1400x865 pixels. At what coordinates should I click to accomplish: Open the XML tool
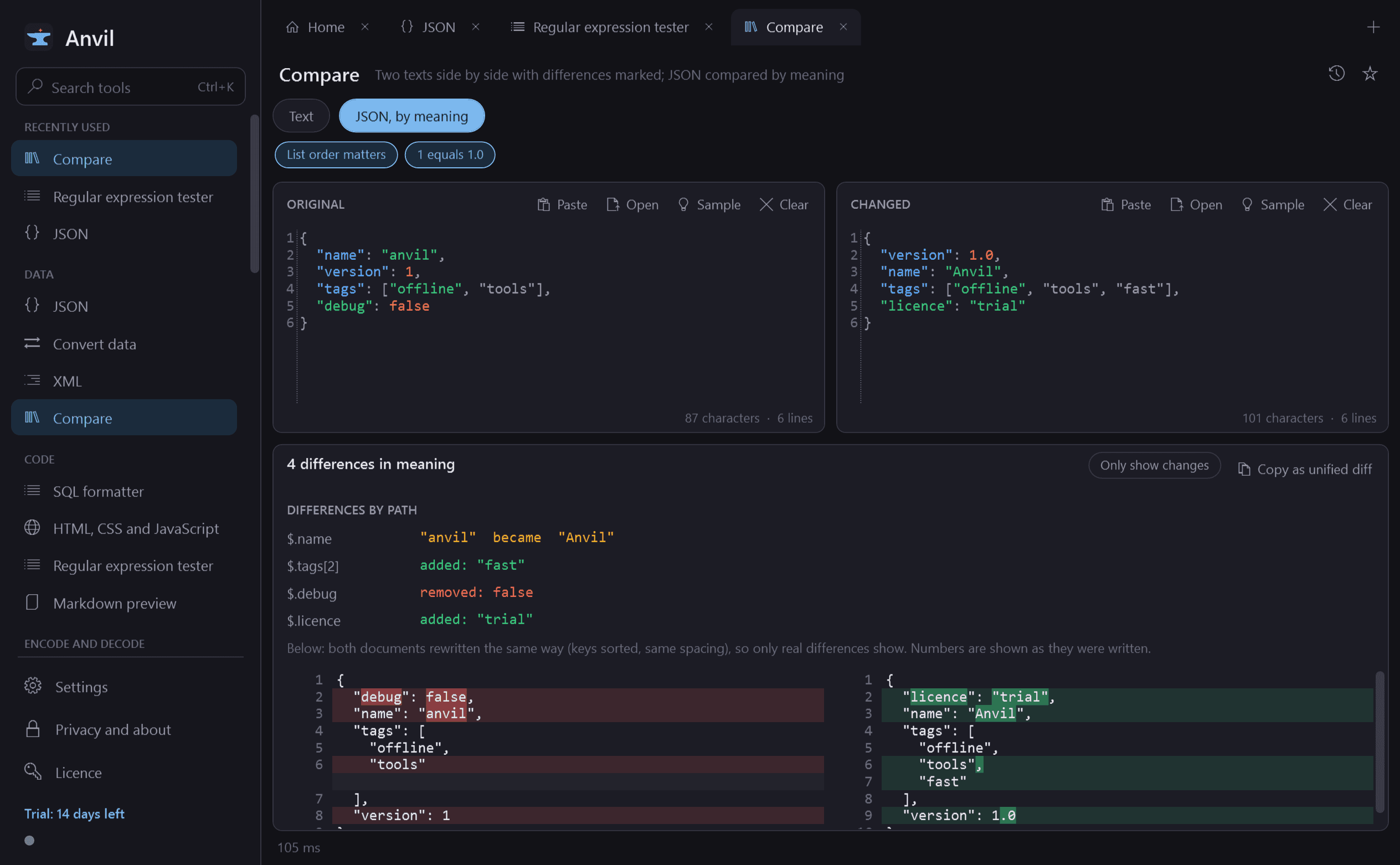click(123, 380)
